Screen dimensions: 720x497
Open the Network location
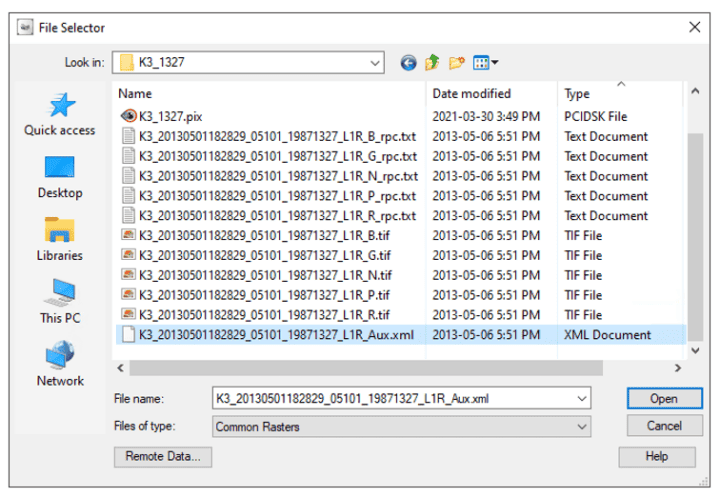click(x=60, y=364)
